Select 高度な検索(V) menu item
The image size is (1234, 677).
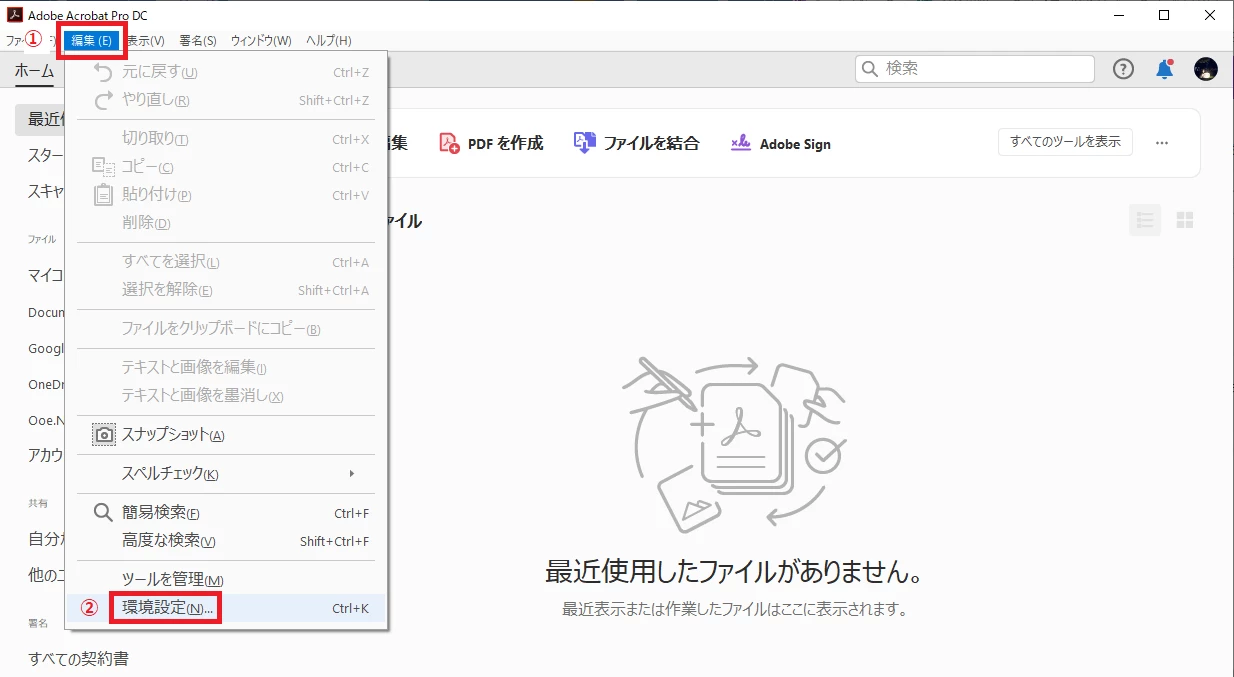coord(225,541)
